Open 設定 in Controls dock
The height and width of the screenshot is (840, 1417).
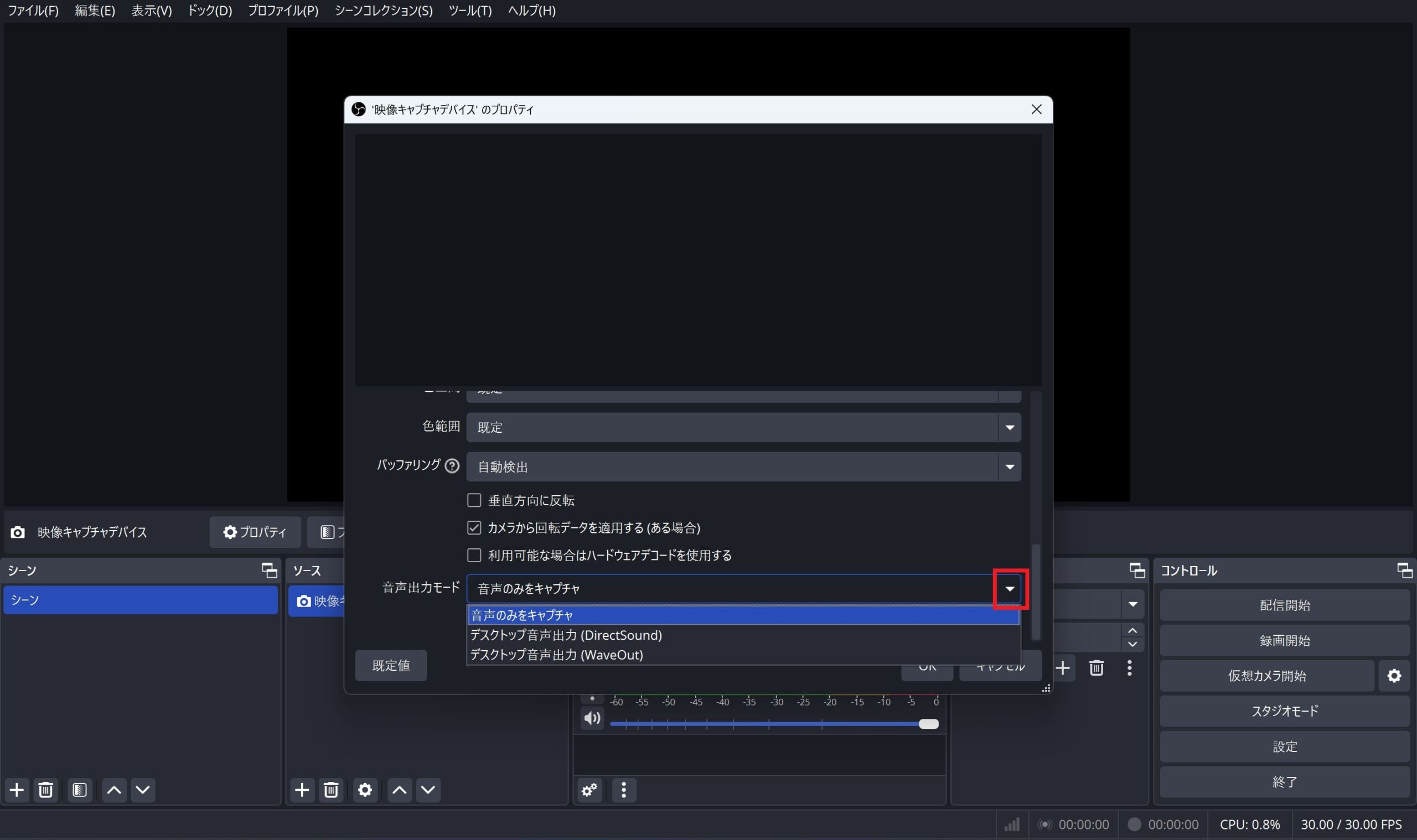[x=1285, y=746]
